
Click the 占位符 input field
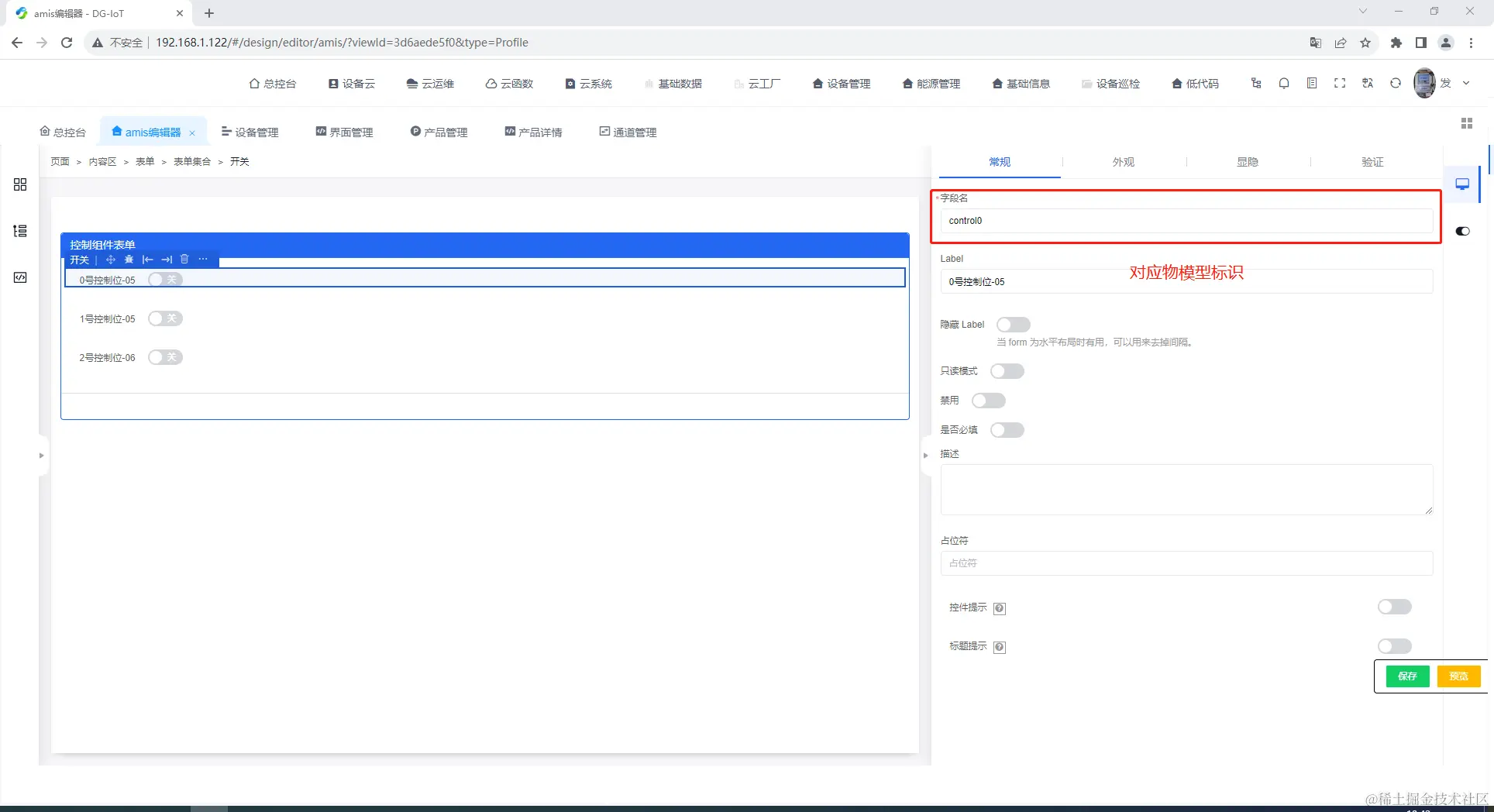(x=1186, y=563)
